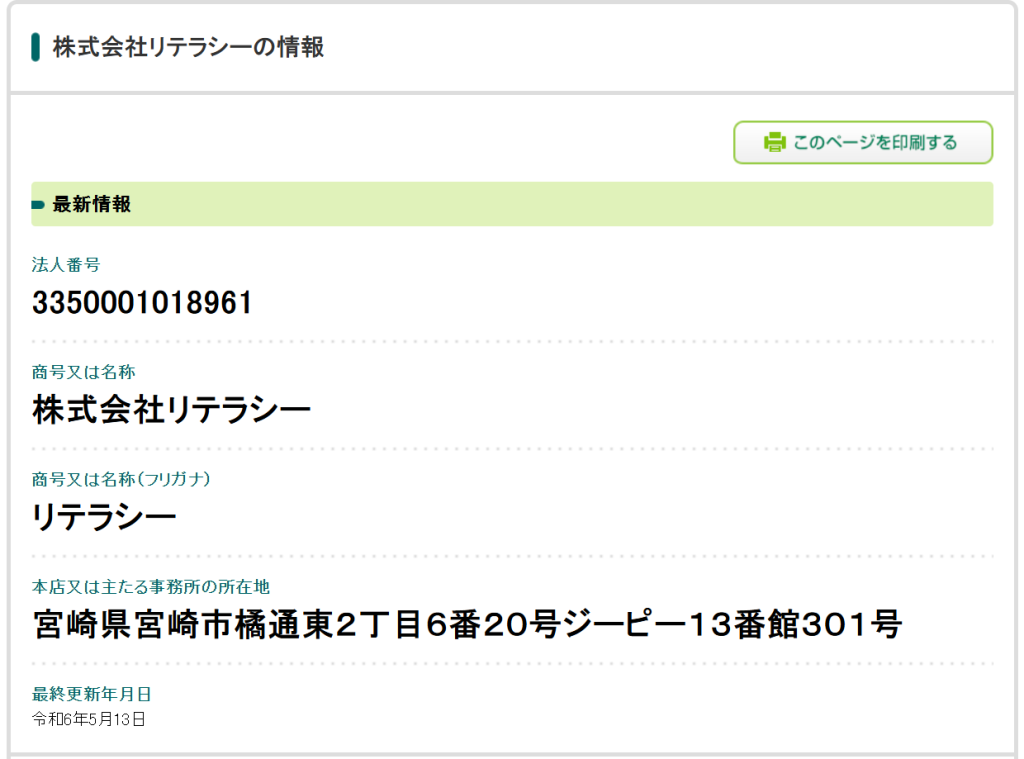
Task: Click このページを印刷する print button
Action: point(863,142)
